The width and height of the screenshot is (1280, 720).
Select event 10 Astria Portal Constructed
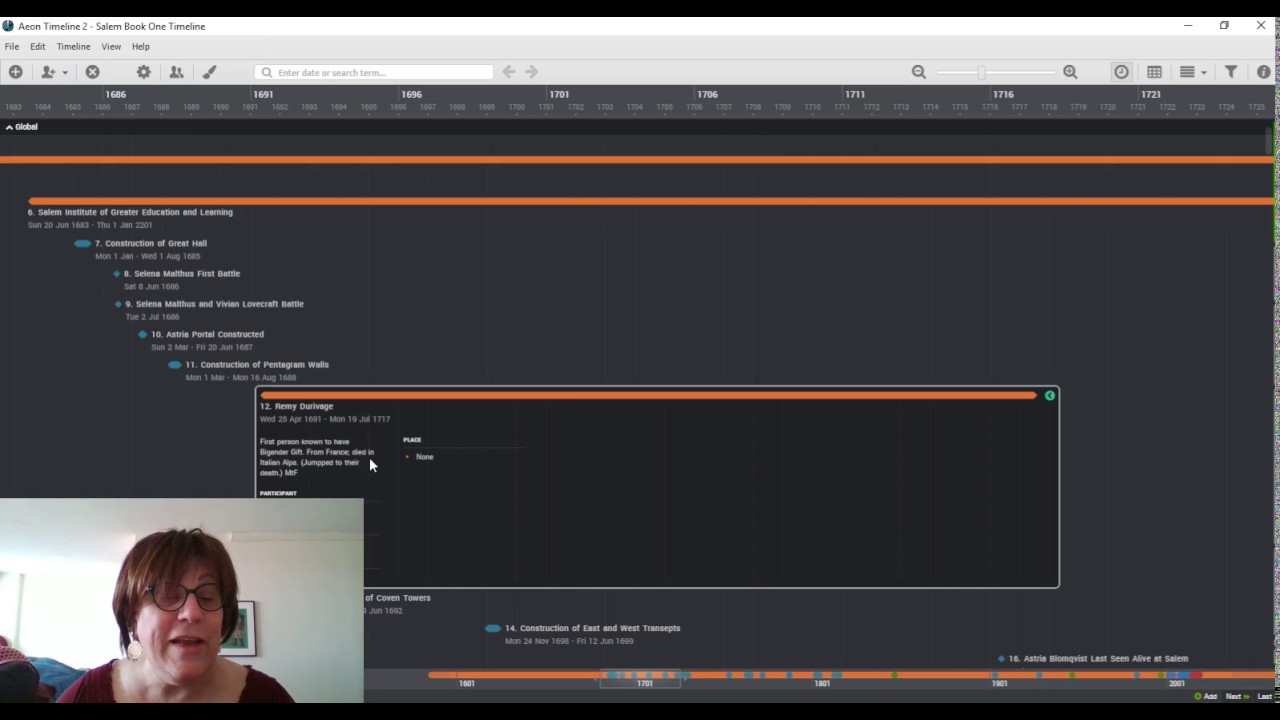pyautogui.click(x=207, y=334)
